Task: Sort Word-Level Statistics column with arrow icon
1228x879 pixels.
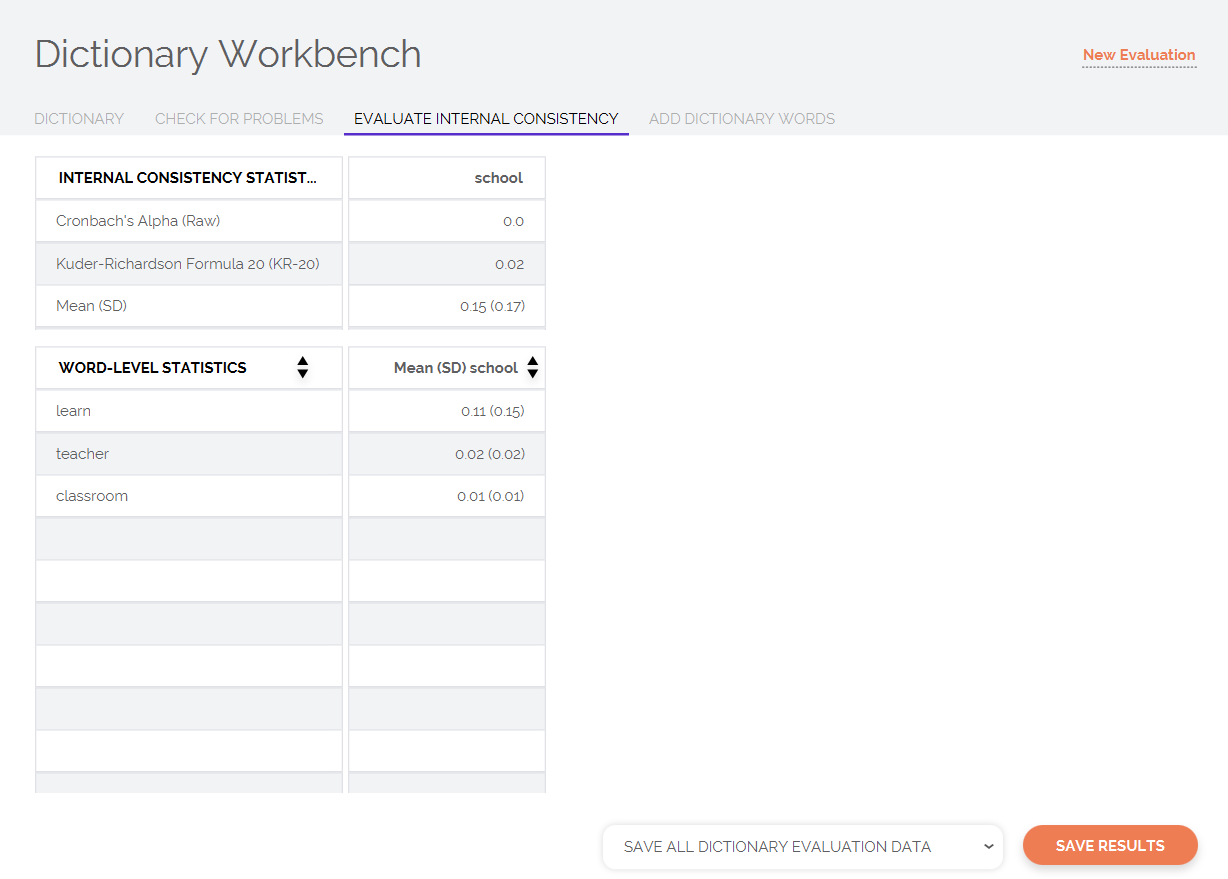Action: pos(303,368)
